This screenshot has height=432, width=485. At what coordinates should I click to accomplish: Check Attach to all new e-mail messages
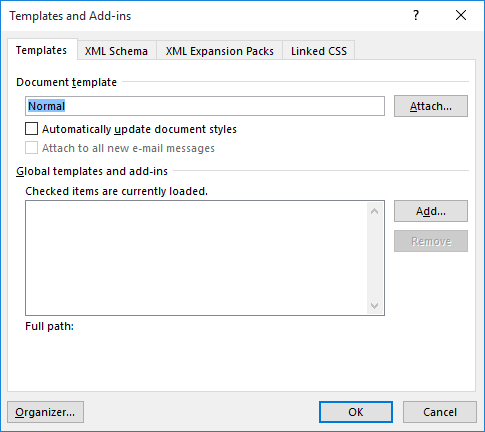click(120, 148)
